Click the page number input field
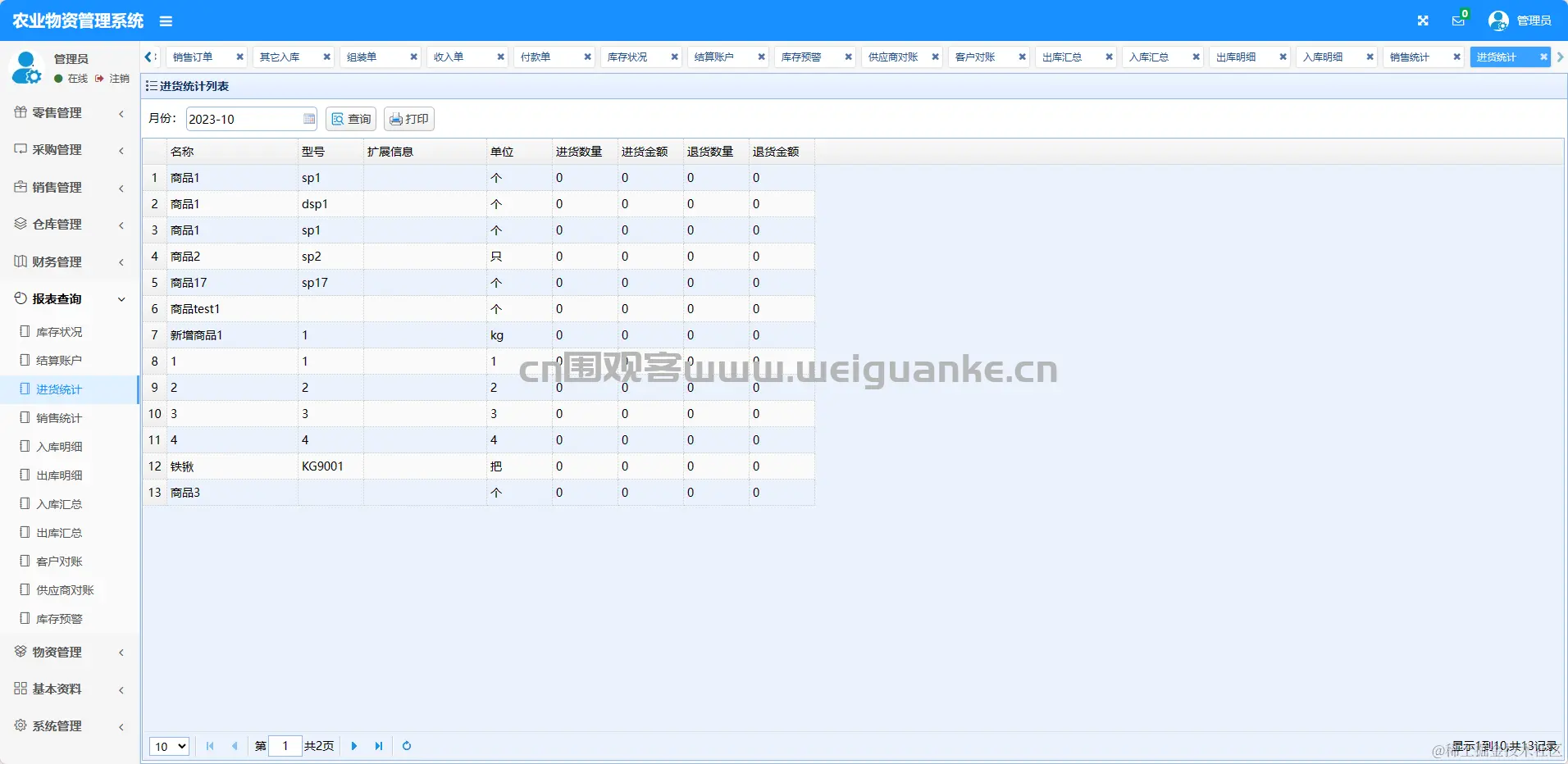Screen dimensions: 1568x764 click(x=285, y=746)
